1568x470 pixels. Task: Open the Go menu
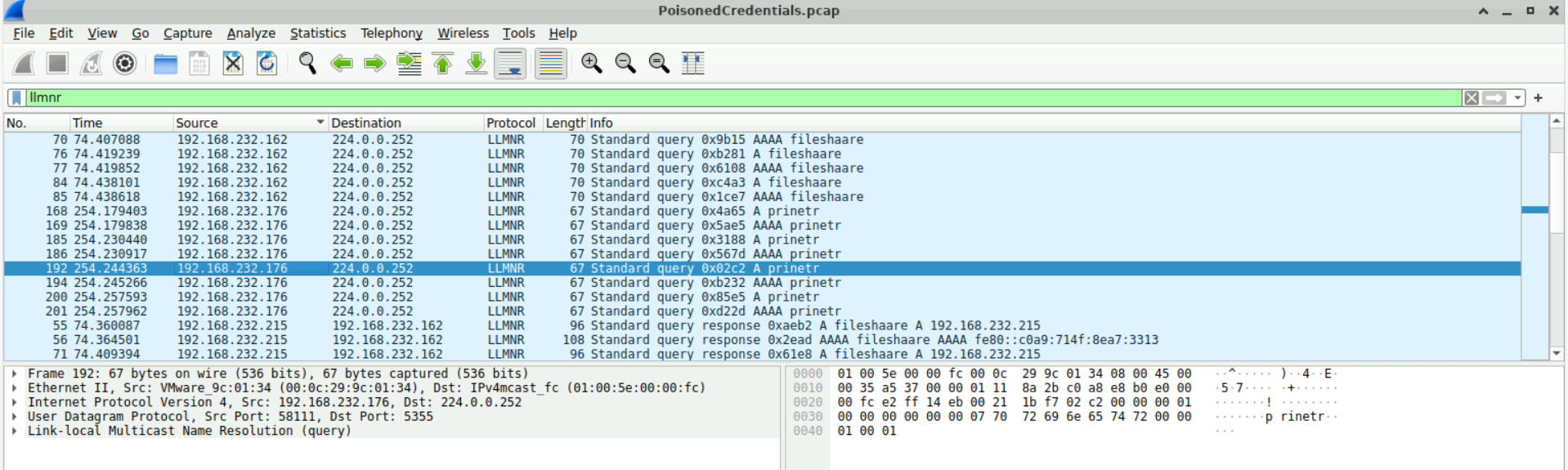pos(141,34)
